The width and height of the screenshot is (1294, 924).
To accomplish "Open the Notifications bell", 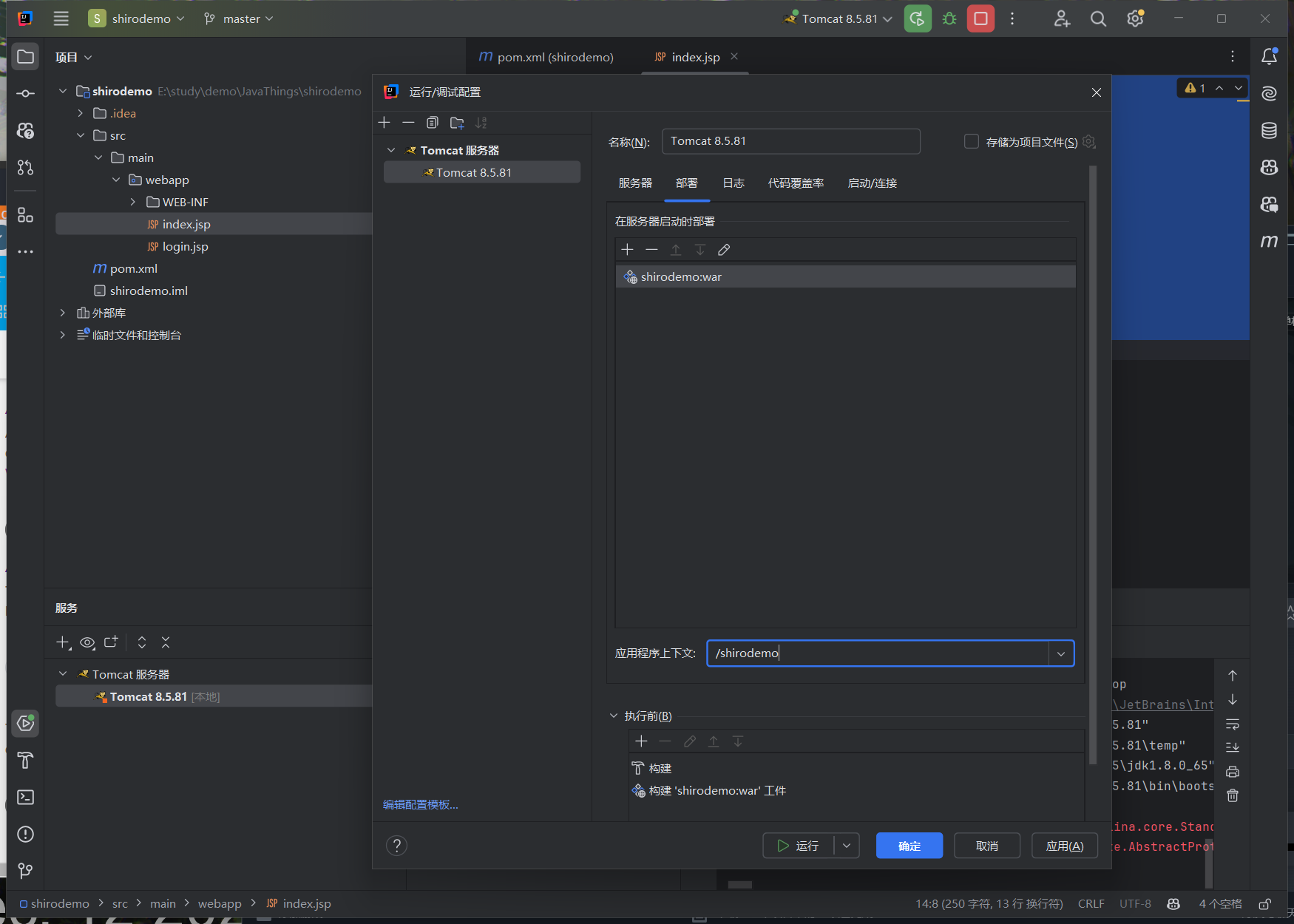I will [1270, 56].
